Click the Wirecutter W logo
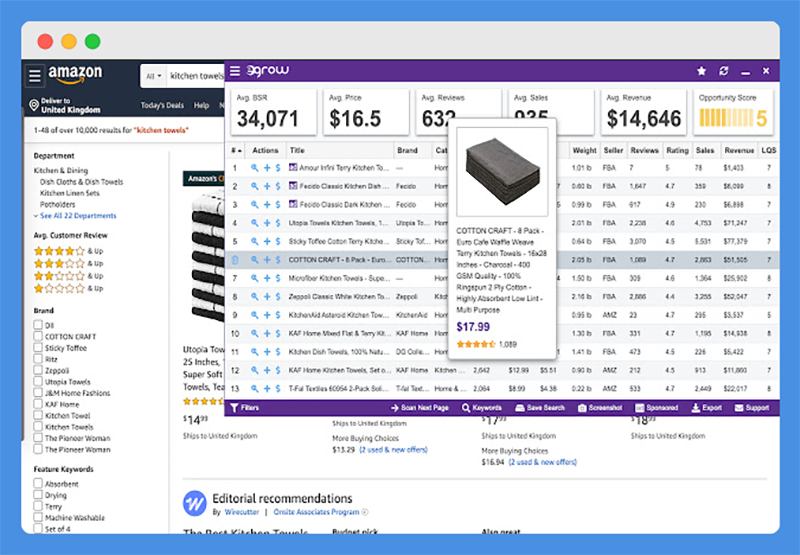This screenshot has height=555, width=800. point(194,503)
